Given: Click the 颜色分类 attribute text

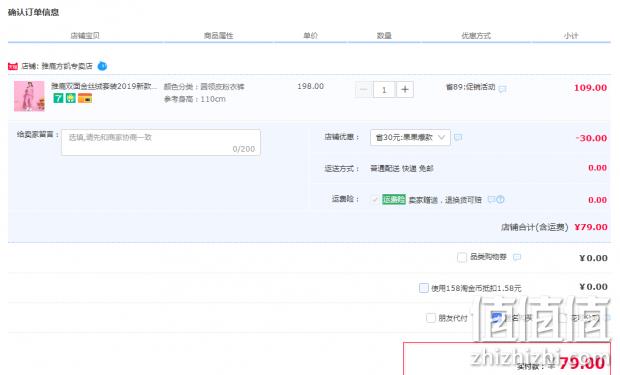Looking at the screenshot, I should (204, 87).
